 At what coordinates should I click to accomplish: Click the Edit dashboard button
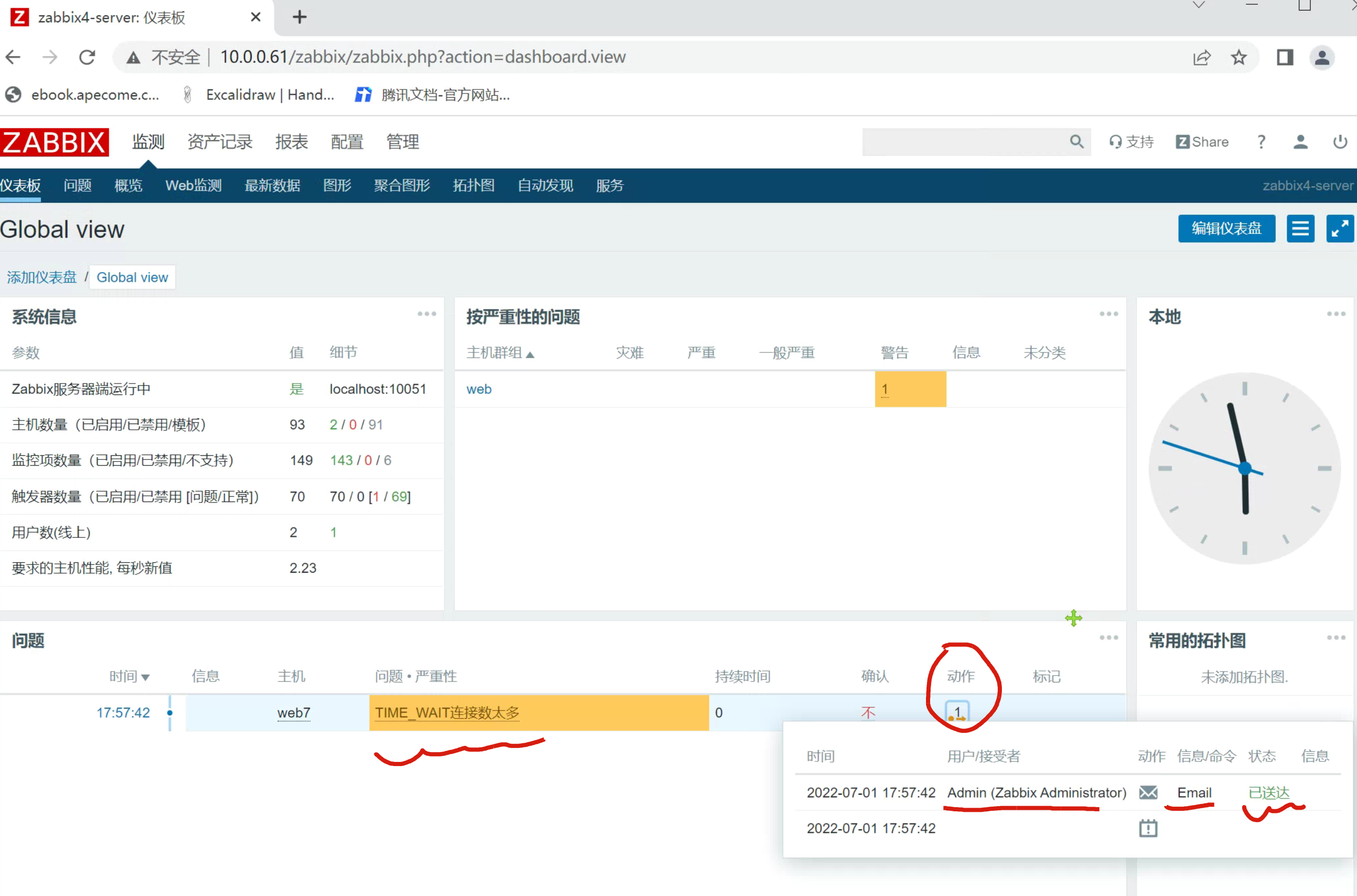click(1226, 229)
